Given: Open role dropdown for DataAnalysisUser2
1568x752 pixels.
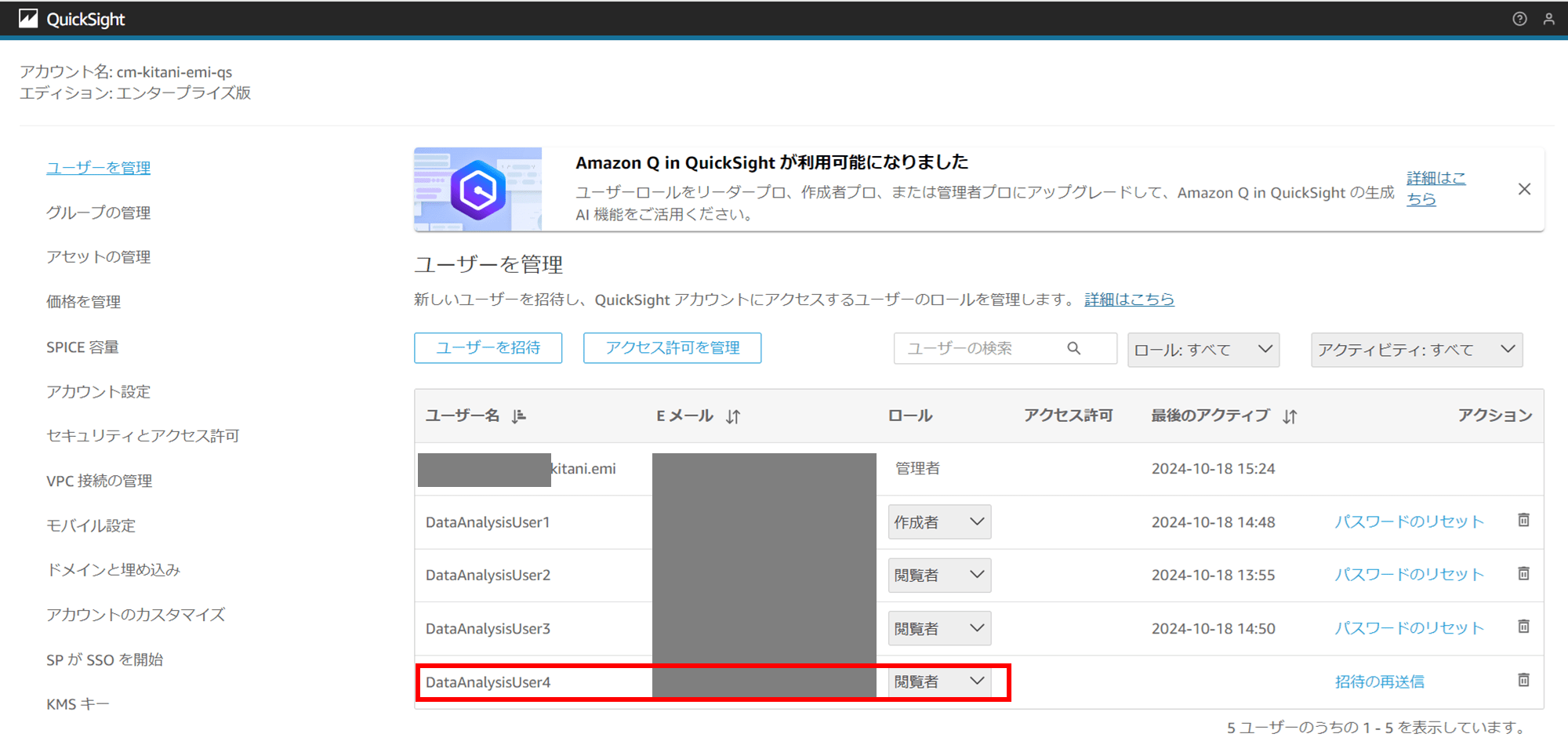Looking at the screenshot, I should coord(939,576).
